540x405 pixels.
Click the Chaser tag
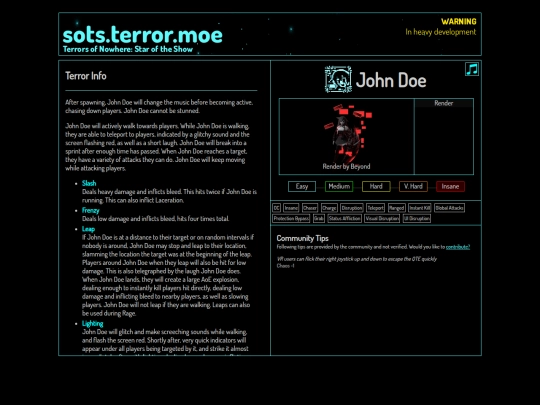310,208
